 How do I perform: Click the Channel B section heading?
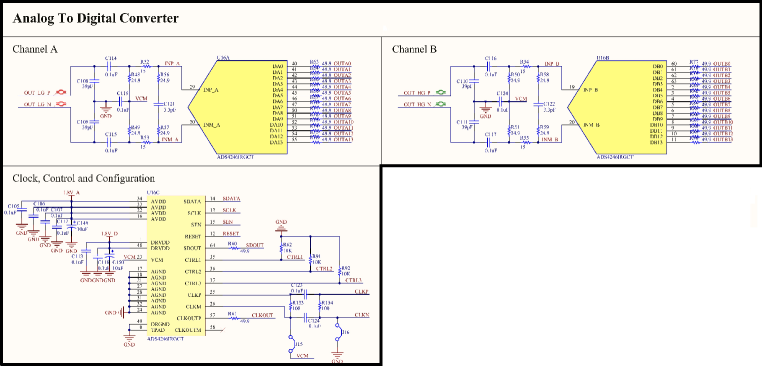pyautogui.click(x=415, y=49)
